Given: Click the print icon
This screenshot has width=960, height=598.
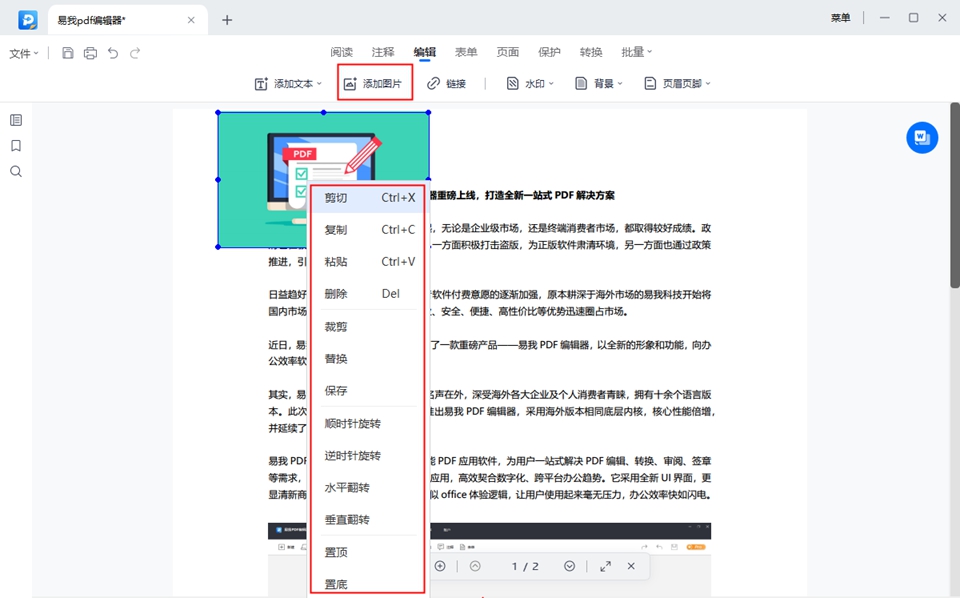Looking at the screenshot, I should pyautogui.click(x=91, y=53).
